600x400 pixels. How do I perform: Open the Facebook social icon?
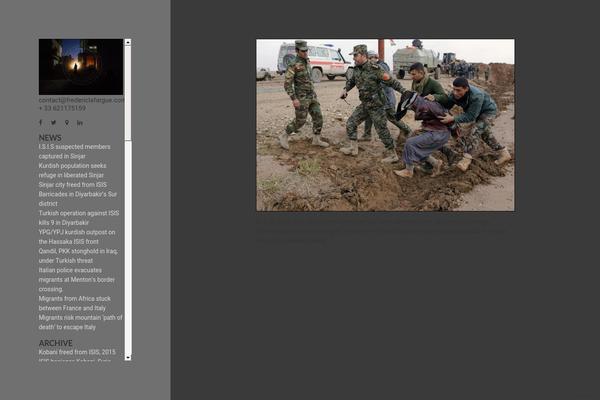point(41,122)
